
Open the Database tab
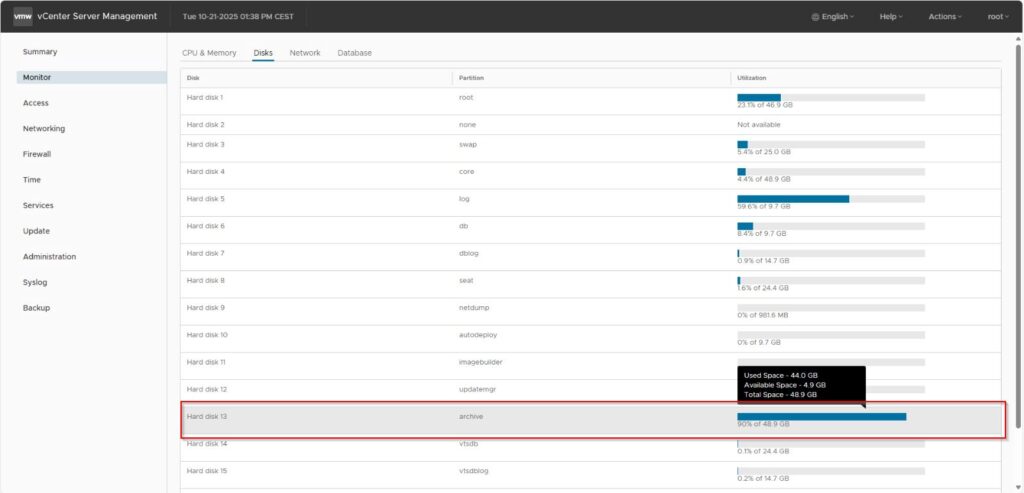pyautogui.click(x=354, y=53)
